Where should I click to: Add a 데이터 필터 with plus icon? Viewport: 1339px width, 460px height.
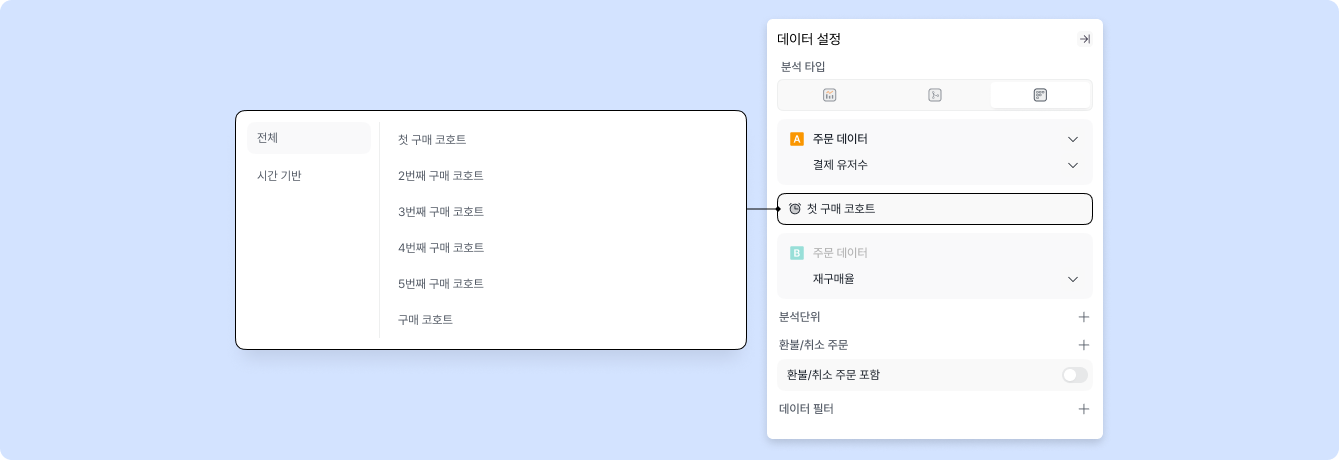[1083, 409]
